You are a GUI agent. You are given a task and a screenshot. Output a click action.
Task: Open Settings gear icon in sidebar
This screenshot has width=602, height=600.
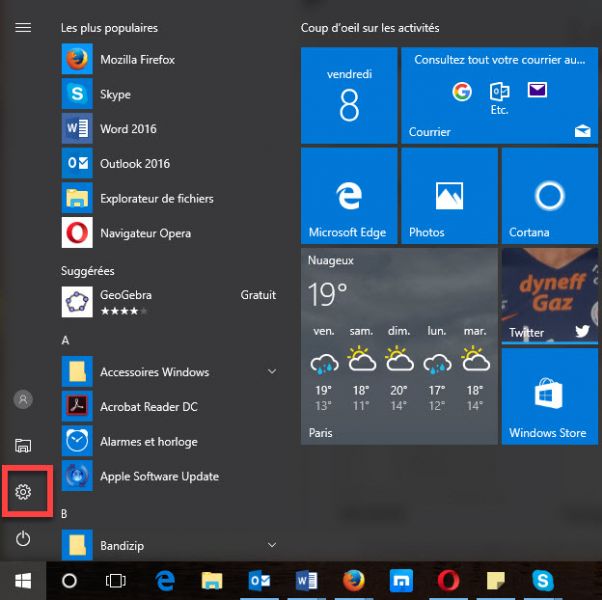click(23, 492)
